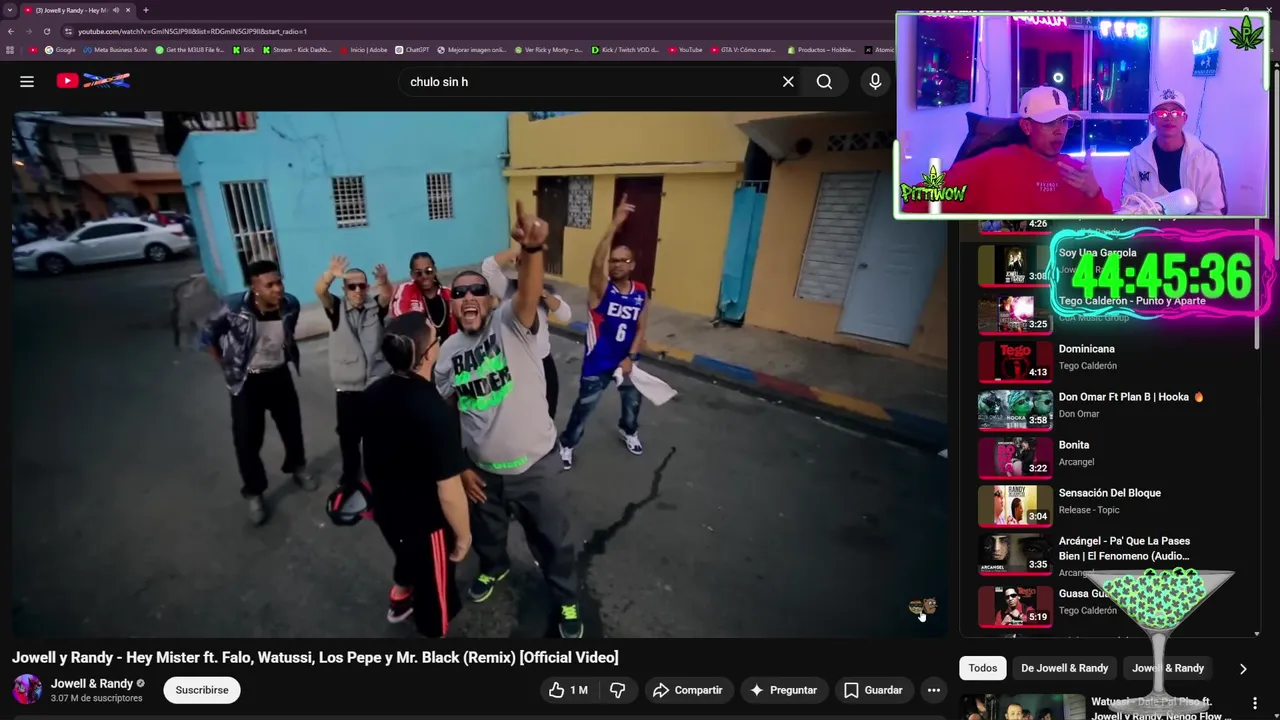Go back with browser back arrow
Viewport: 1280px width, 720px height.
click(11, 31)
